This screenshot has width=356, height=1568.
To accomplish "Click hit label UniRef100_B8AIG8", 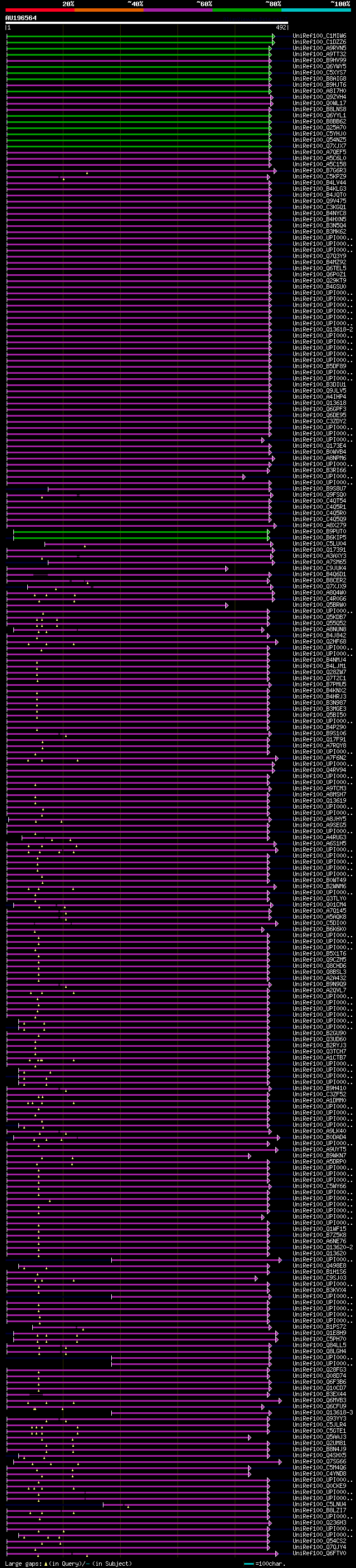I will [319, 78].
